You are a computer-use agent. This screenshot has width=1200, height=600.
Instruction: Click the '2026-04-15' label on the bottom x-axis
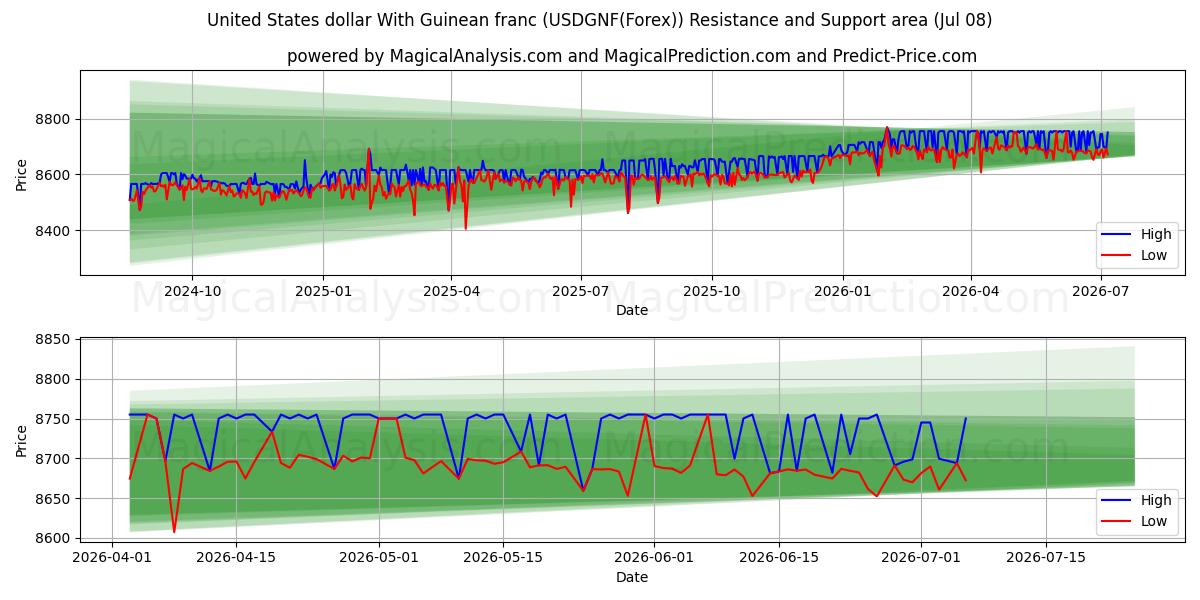pyautogui.click(x=236, y=558)
